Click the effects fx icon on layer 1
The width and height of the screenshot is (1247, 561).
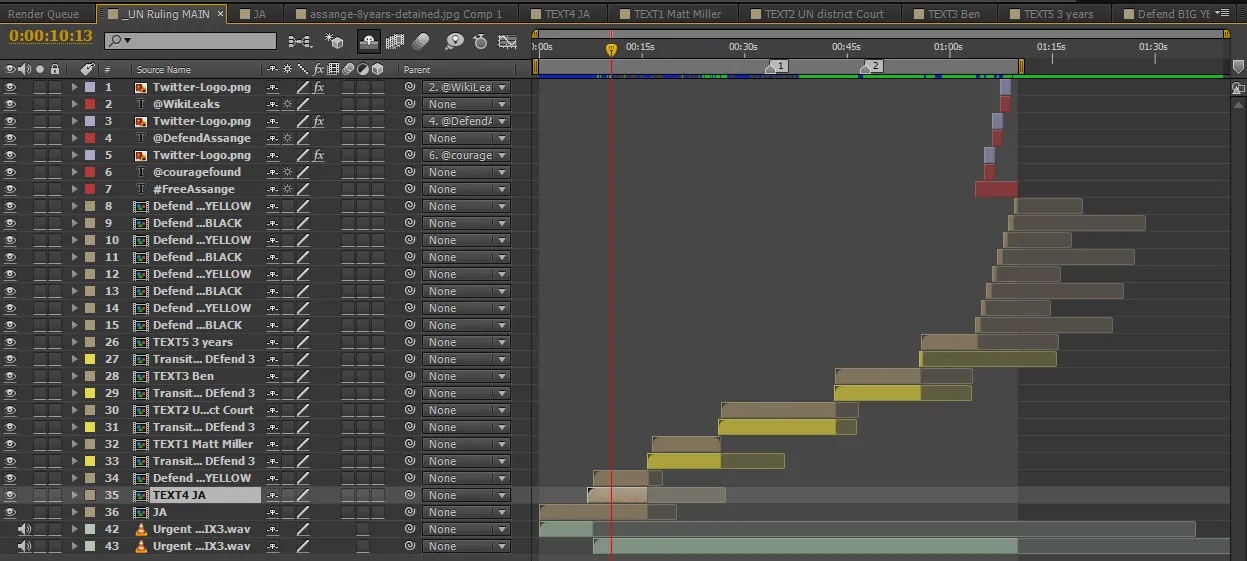(x=319, y=87)
